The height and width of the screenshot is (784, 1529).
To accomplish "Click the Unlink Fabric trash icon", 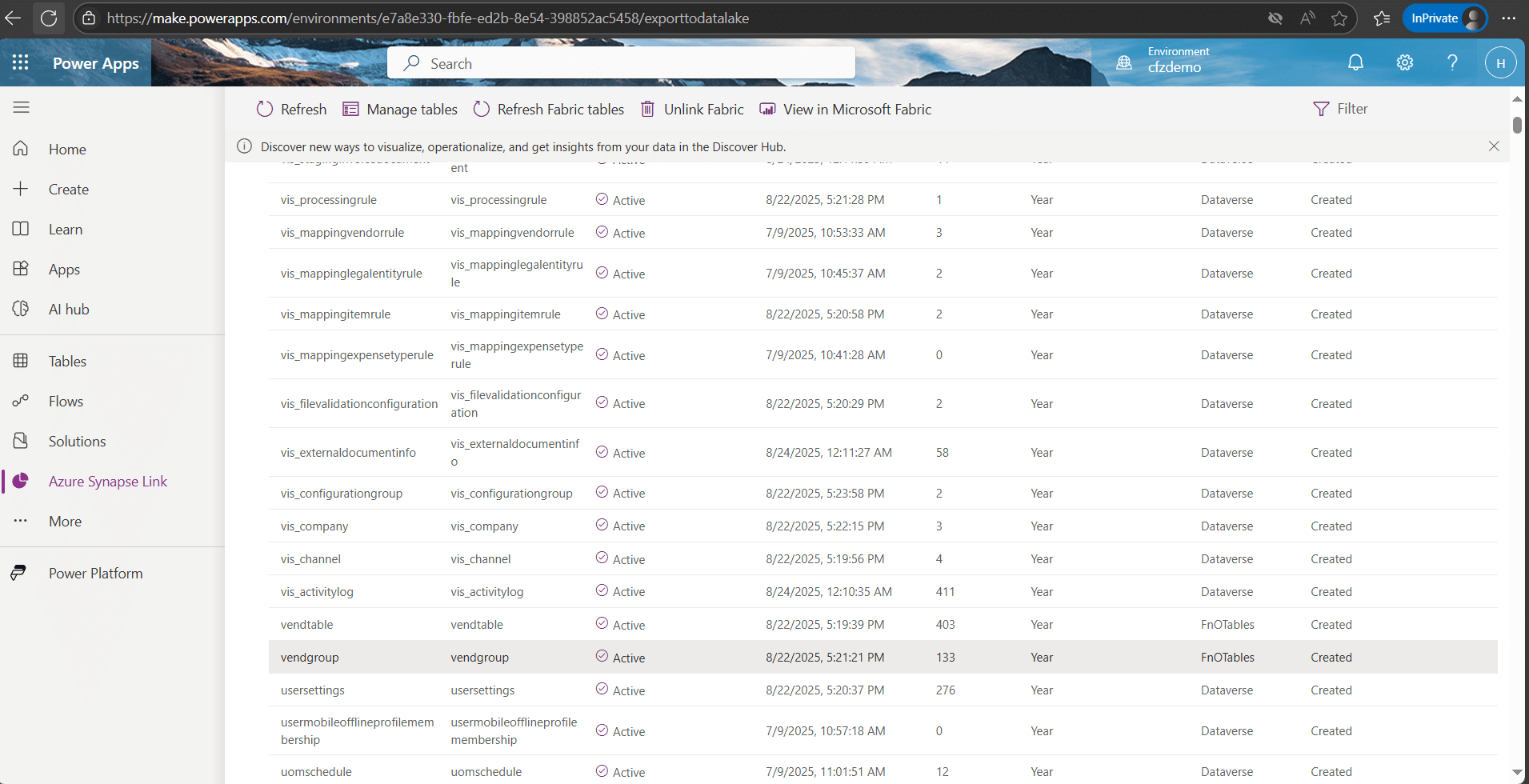I will pos(647,109).
